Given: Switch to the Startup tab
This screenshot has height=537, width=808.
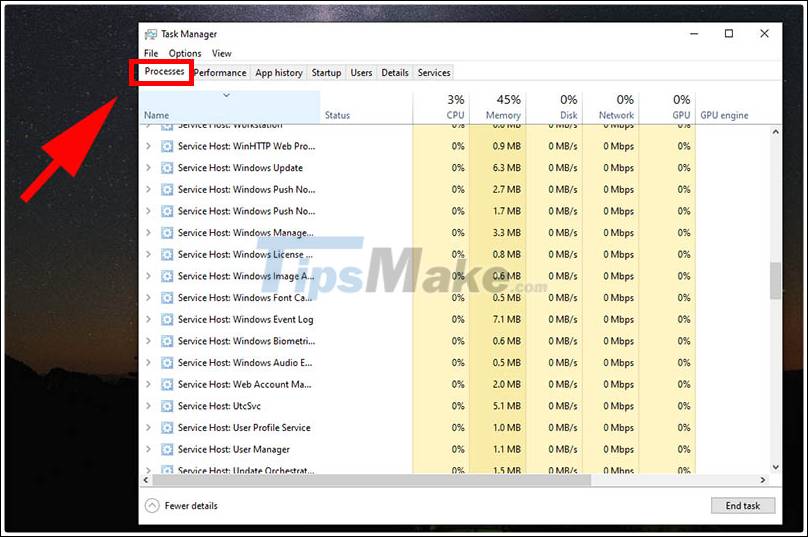Looking at the screenshot, I should pos(326,73).
